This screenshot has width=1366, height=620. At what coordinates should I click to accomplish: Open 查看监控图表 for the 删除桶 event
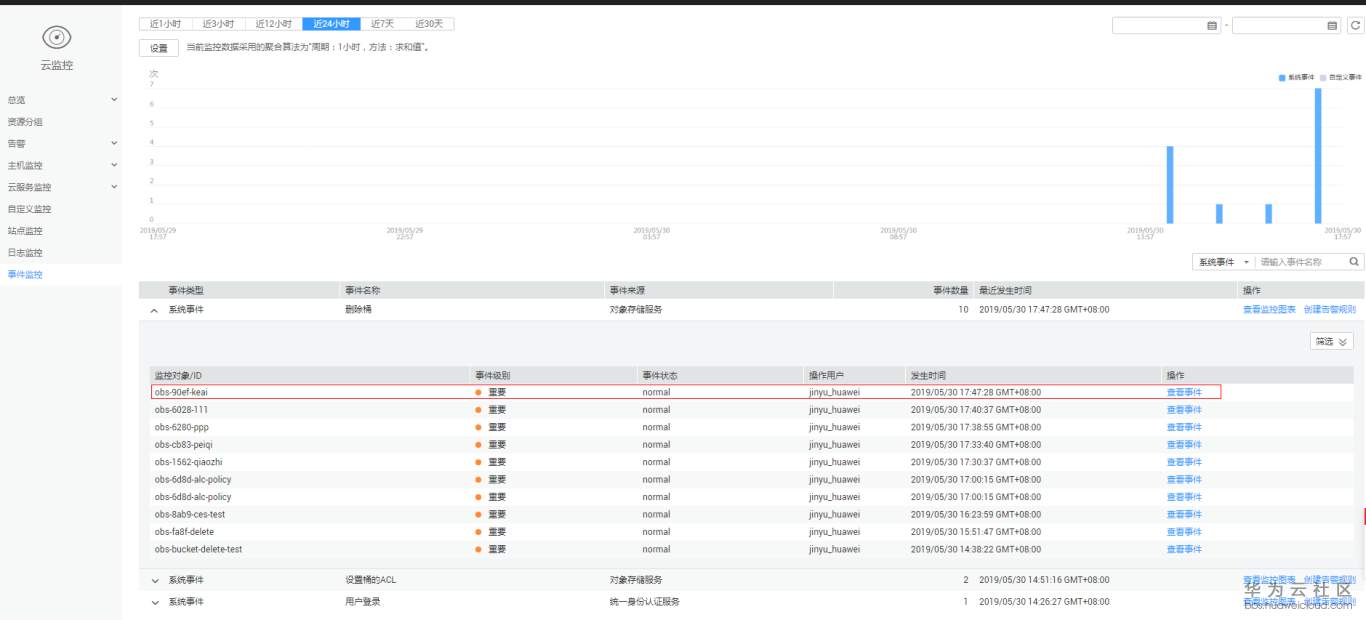click(1269, 310)
